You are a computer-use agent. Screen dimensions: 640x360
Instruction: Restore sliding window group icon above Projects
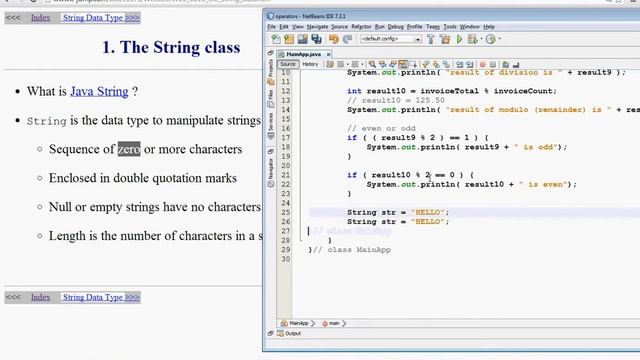(x=270, y=53)
